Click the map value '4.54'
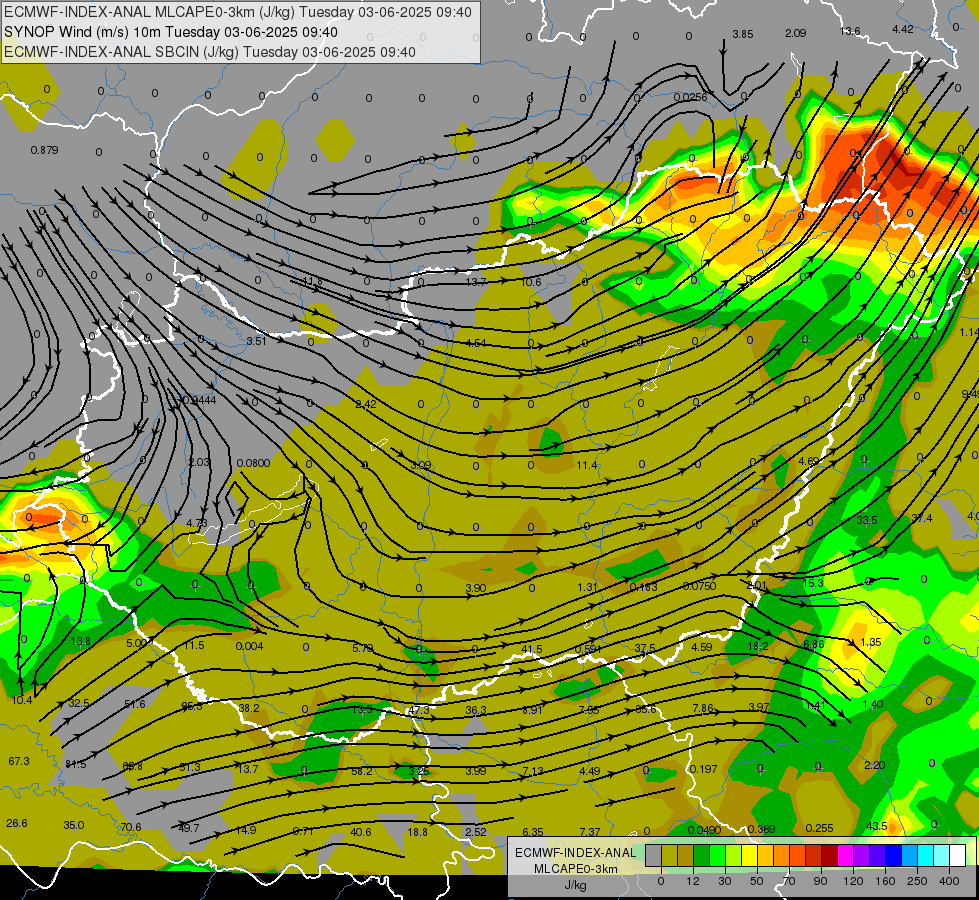Image resolution: width=979 pixels, height=900 pixels. 476,343
